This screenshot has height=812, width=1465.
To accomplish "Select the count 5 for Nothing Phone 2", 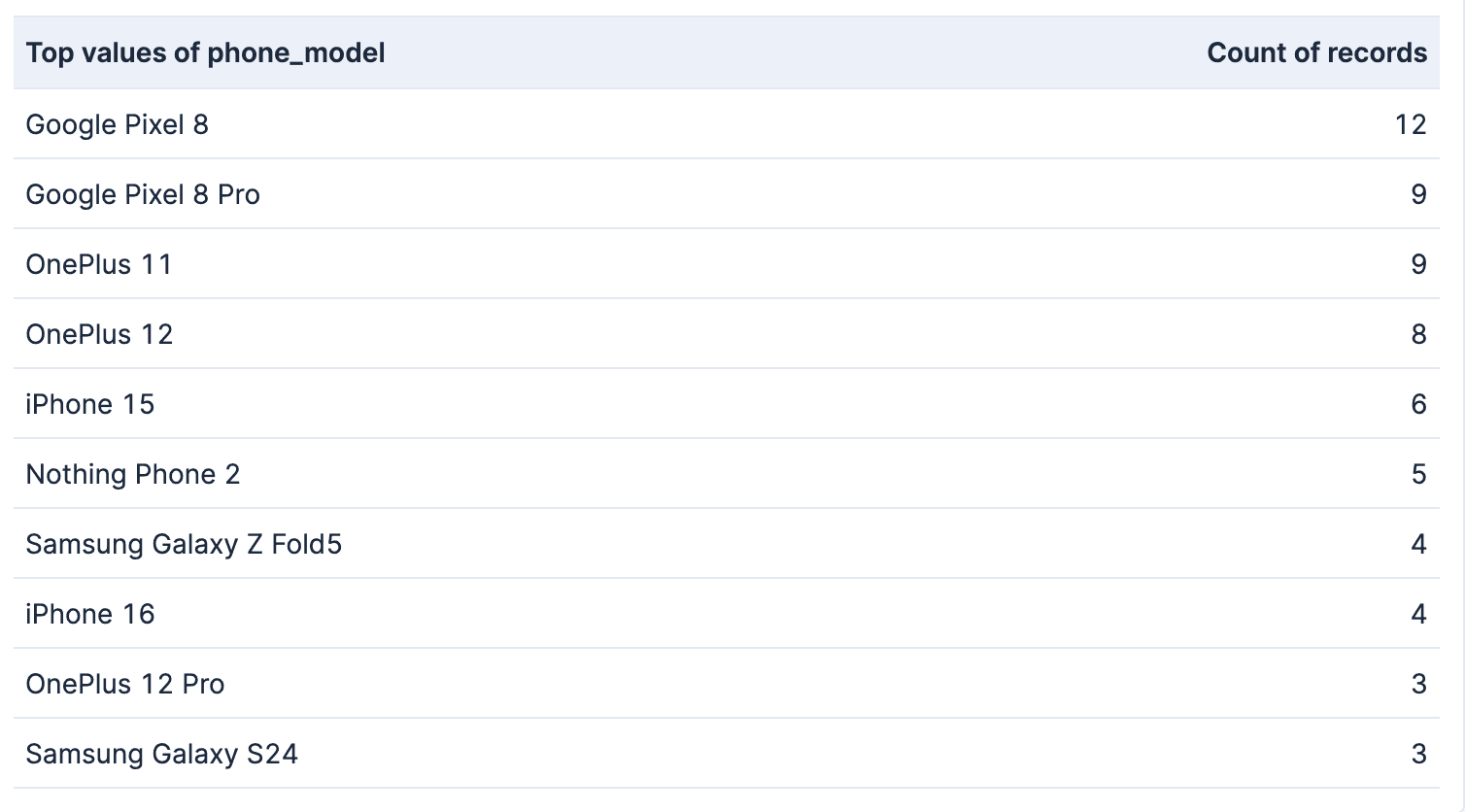I will 1418,474.
